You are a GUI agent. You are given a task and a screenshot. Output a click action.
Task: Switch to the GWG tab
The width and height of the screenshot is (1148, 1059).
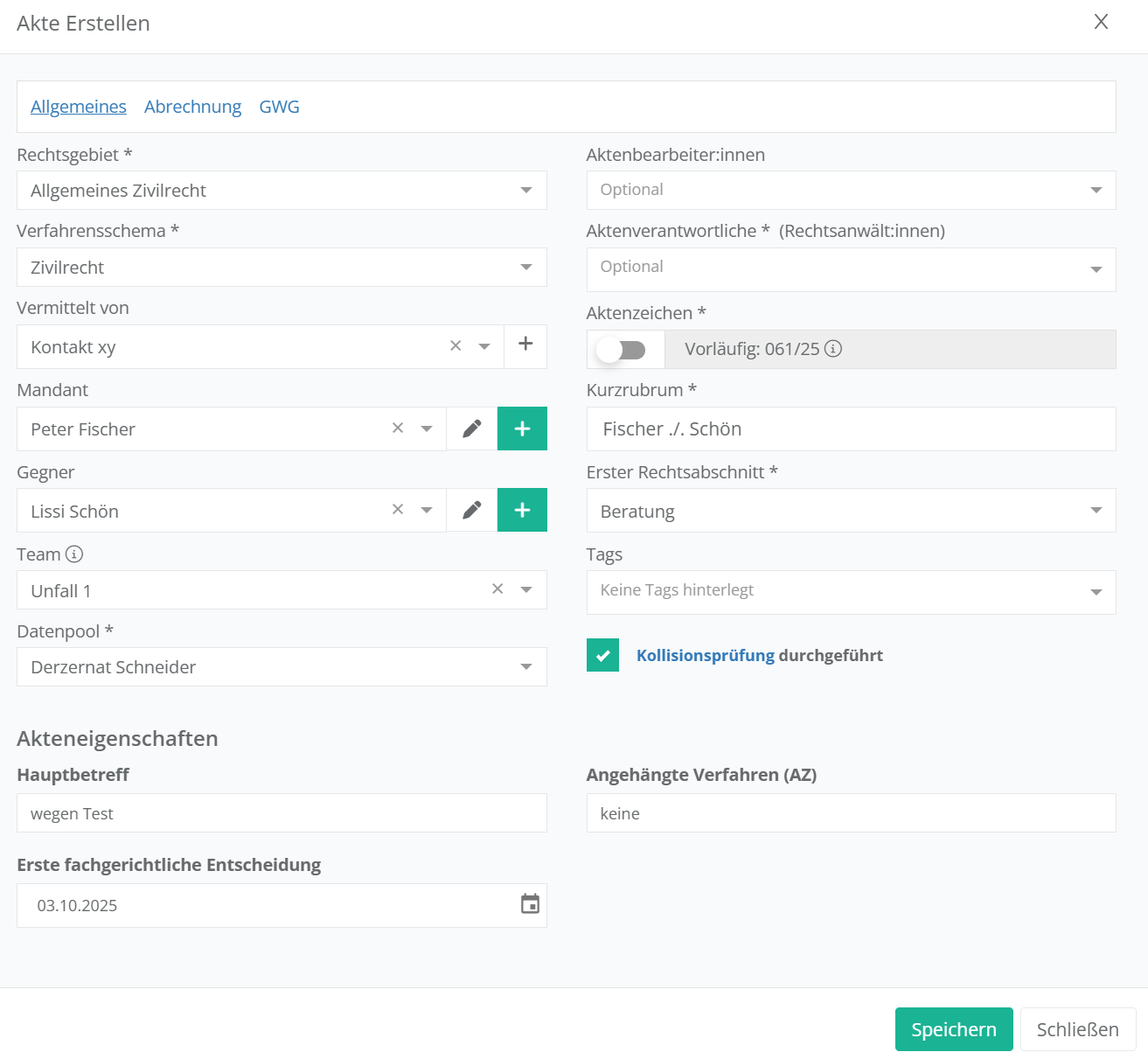(x=279, y=107)
